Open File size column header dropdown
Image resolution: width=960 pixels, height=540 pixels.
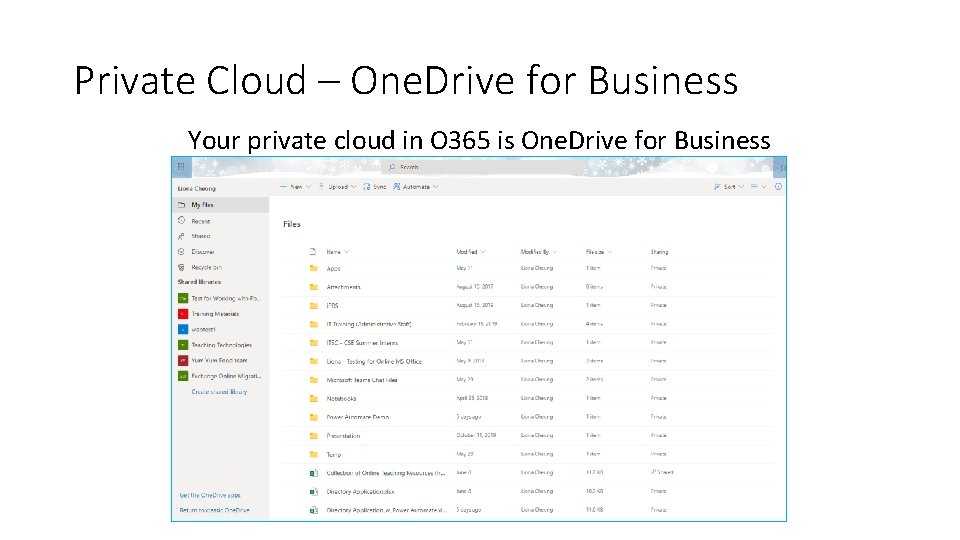[599, 252]
